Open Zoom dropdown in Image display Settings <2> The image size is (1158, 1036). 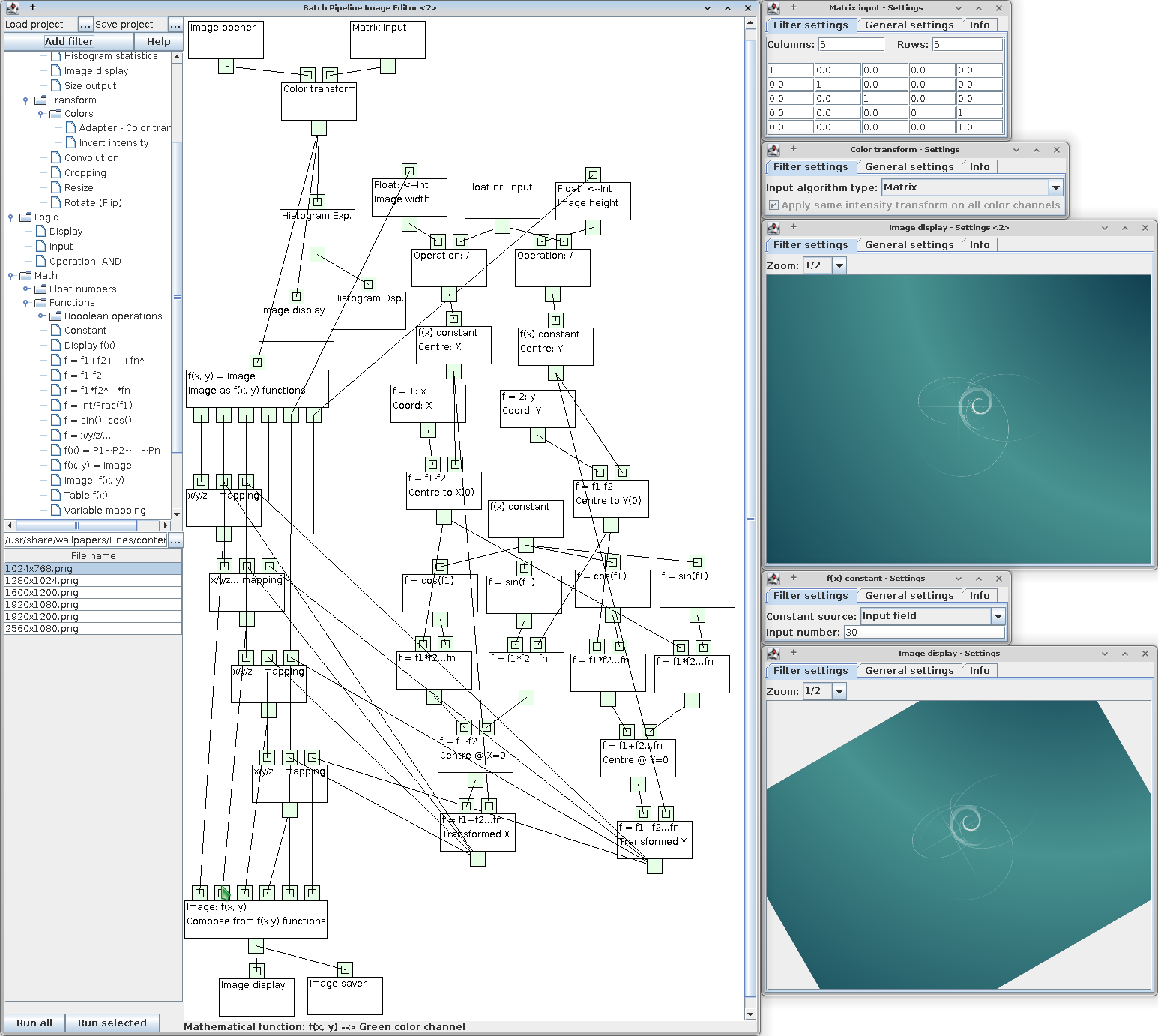(x=839, y=265)
